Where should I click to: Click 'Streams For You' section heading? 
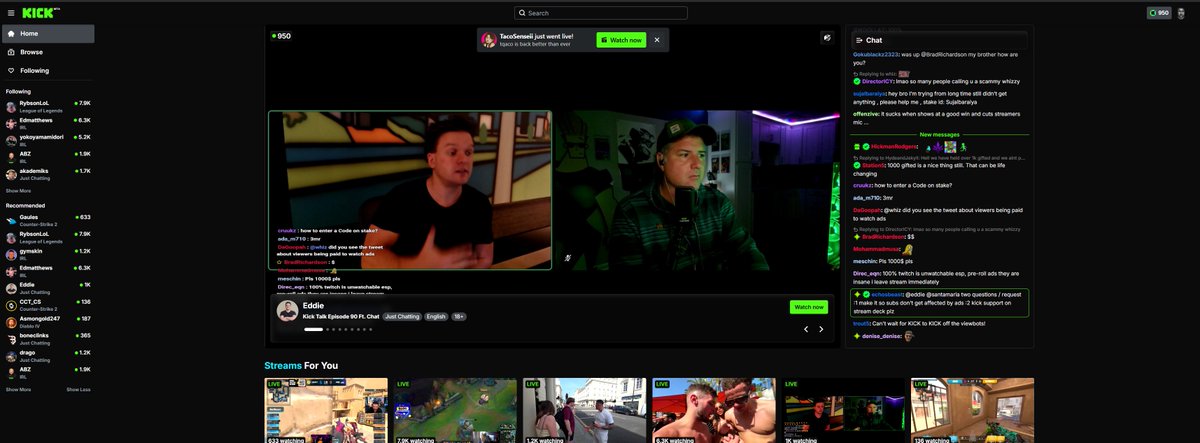[x=301, y=365]
